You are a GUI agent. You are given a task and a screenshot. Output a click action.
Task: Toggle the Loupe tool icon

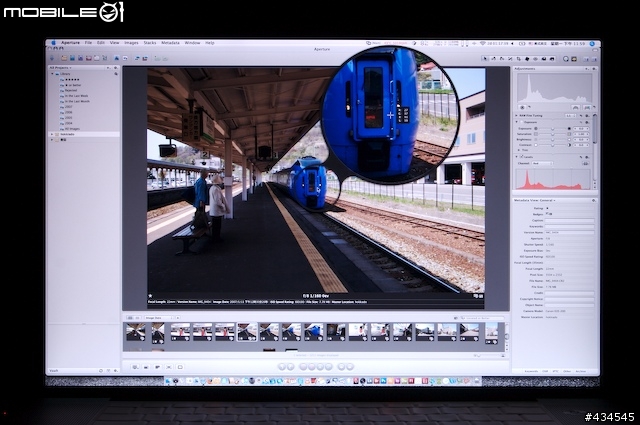coord(566,59)
